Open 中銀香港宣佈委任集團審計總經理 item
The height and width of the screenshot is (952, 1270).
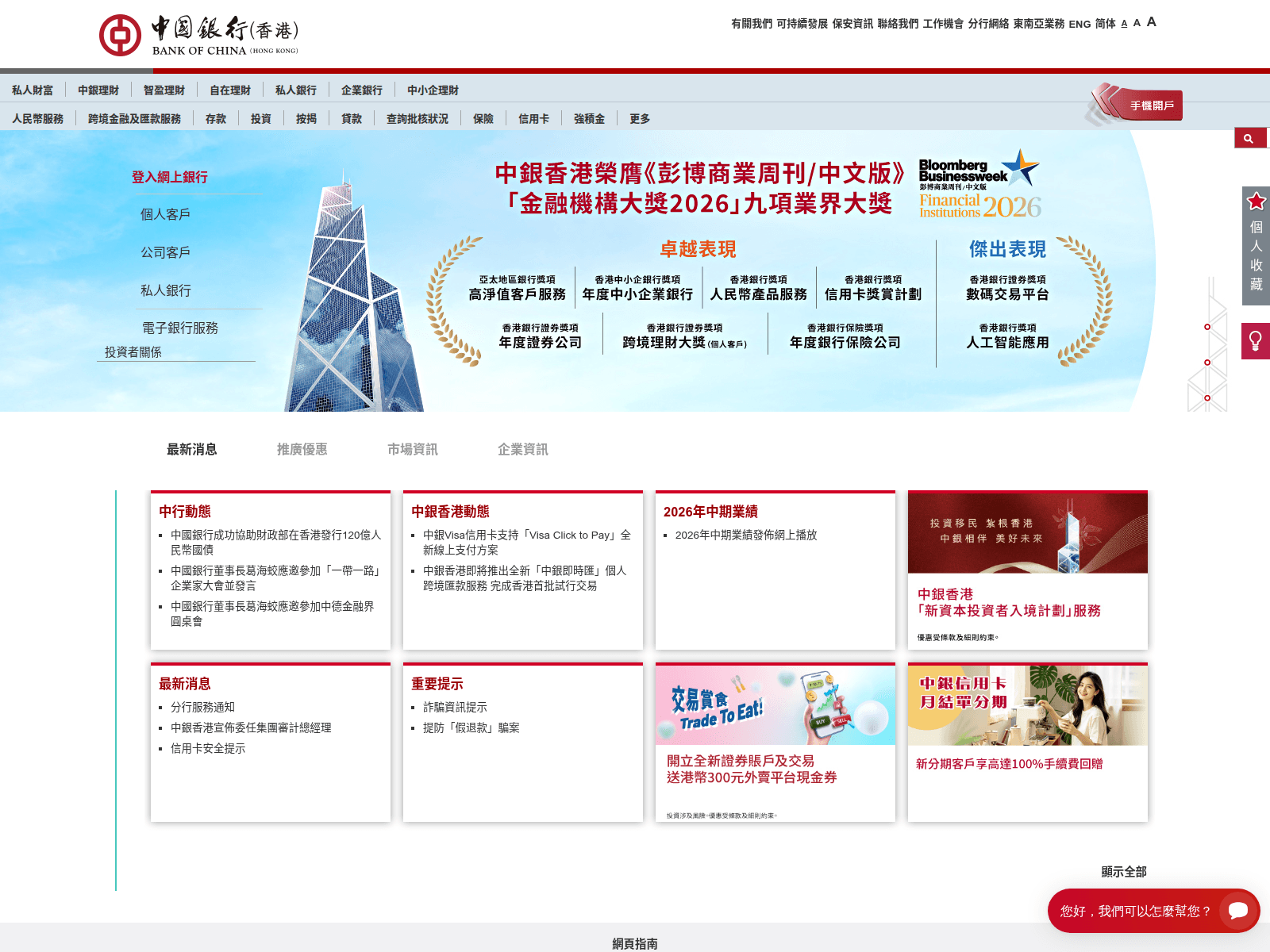tap(251, 728)
